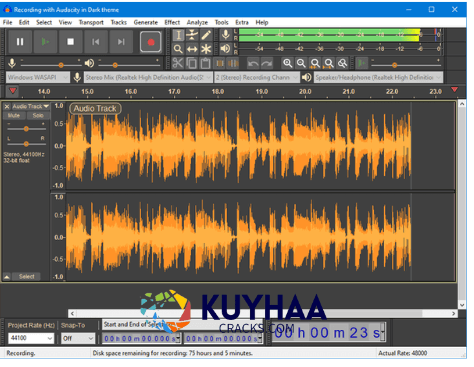Click the Silence audio icon
The width and height of the screenshot is (474, 367).
tap(233, 63)
